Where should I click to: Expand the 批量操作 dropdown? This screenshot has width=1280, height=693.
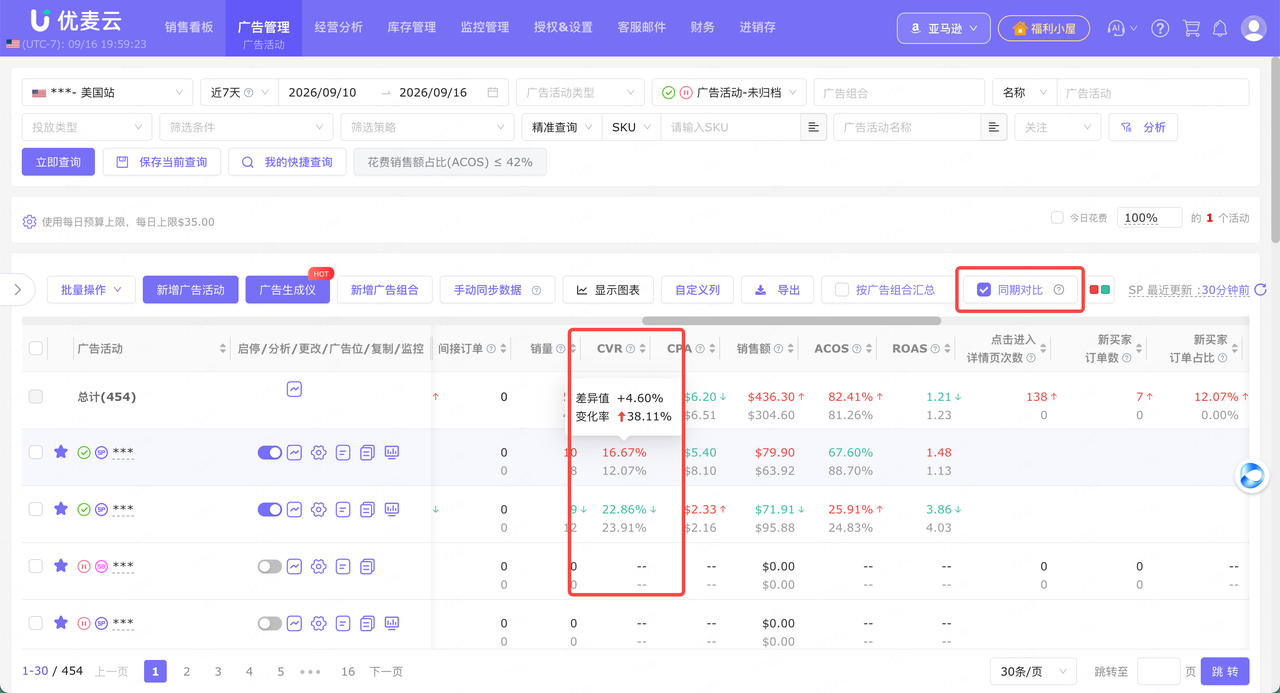(91, 290)
